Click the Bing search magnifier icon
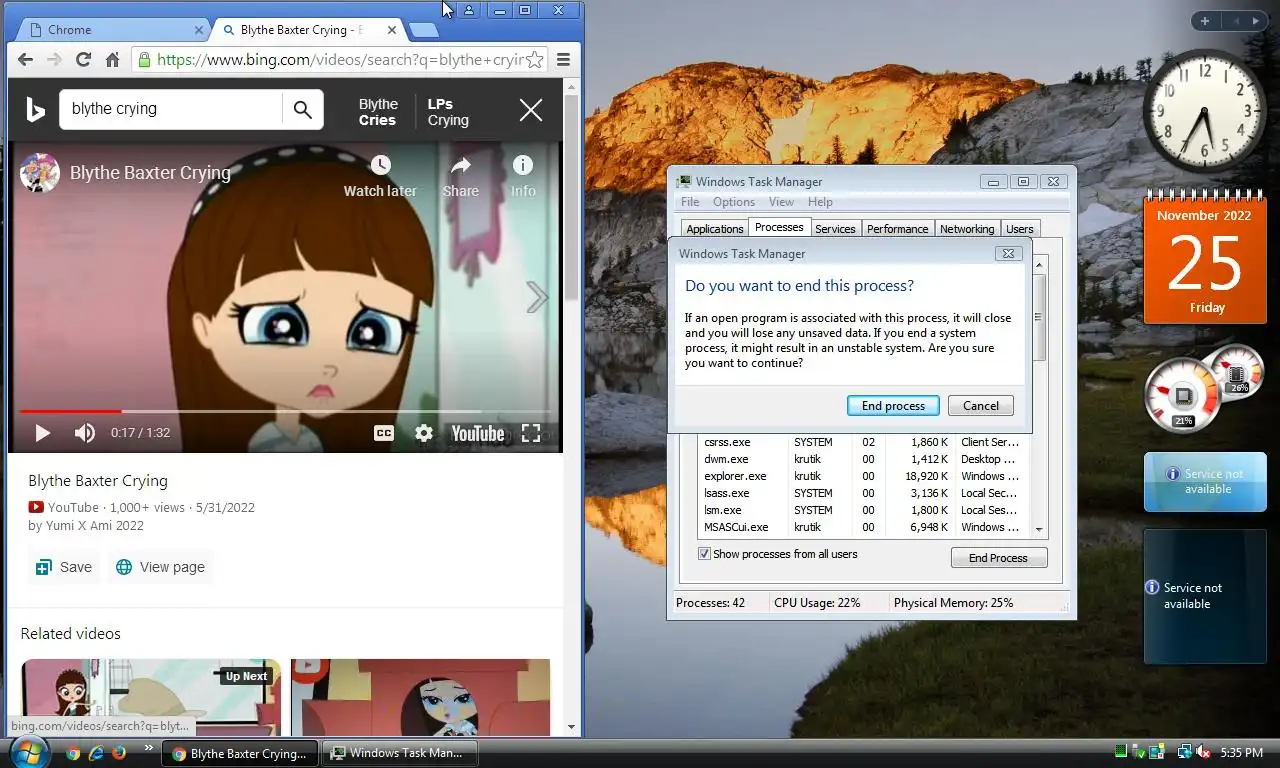The width and height of the screenshot is (1280, 768). (302, 109)
